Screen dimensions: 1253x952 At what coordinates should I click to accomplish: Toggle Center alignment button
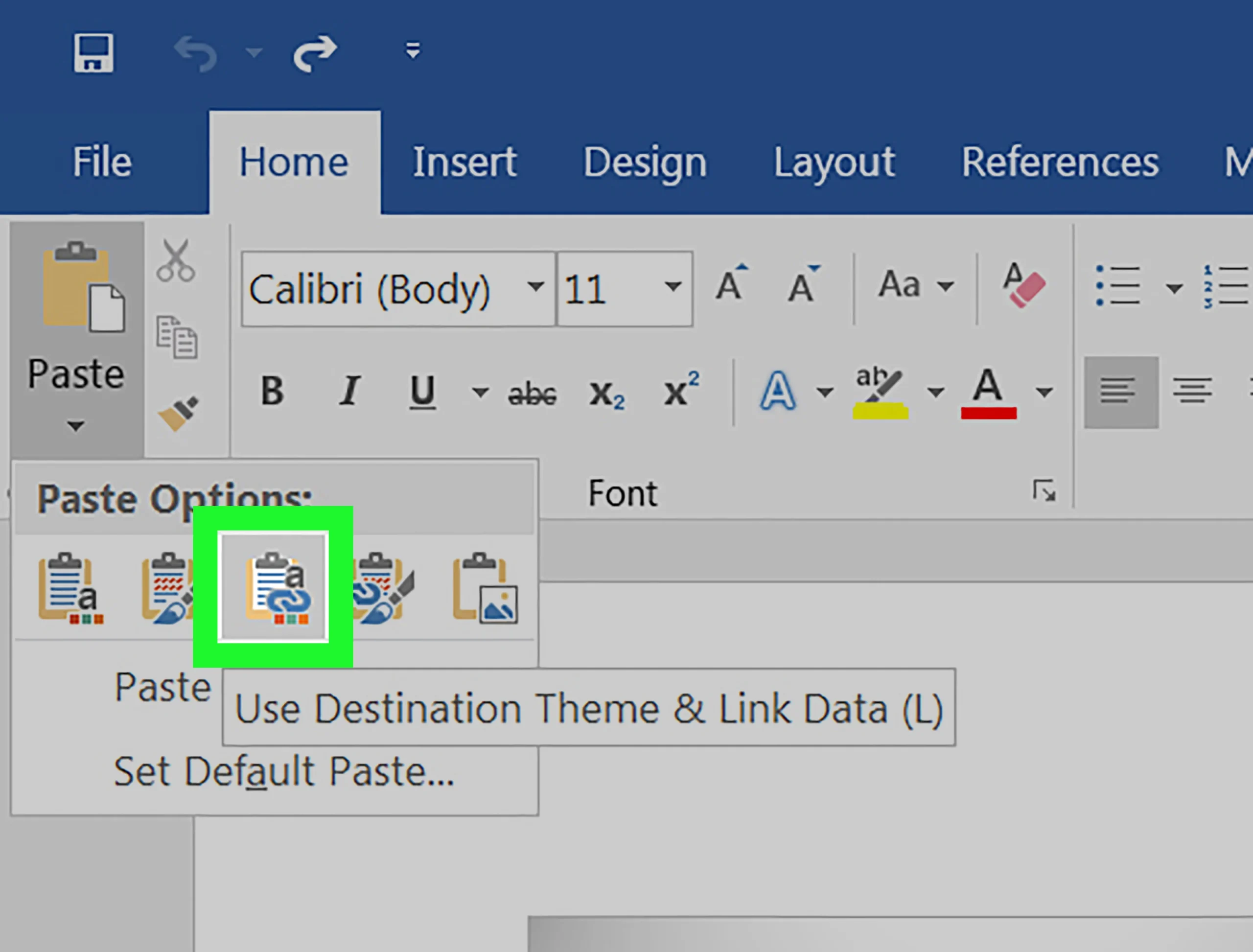1192,392
